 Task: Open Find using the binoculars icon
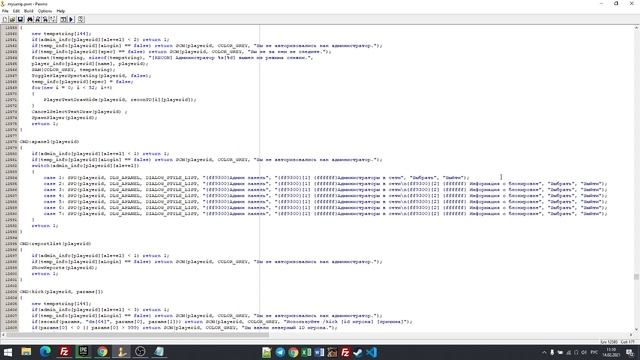pyautogui.click(x=30, y=19)
